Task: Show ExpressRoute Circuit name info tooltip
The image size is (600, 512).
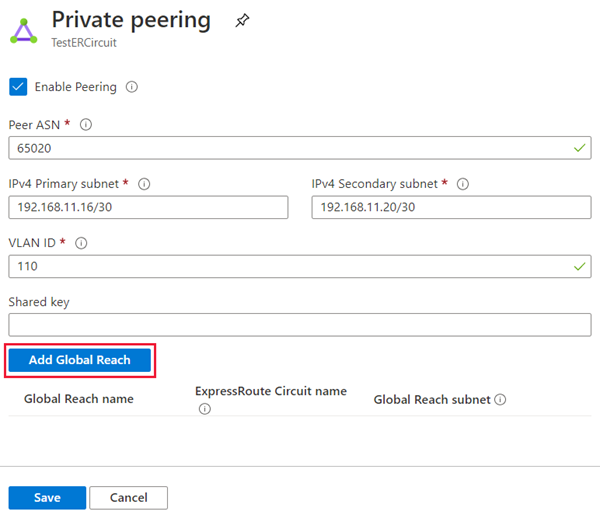Action: (205, 409)
